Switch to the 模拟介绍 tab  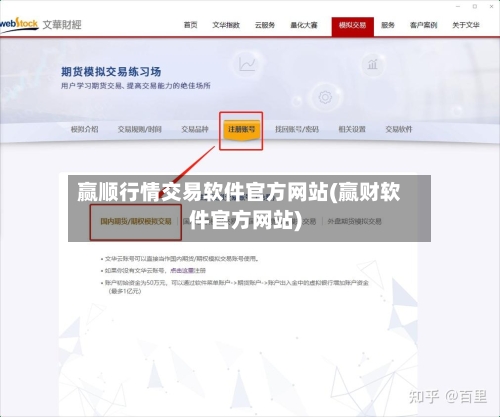point(84,129)
